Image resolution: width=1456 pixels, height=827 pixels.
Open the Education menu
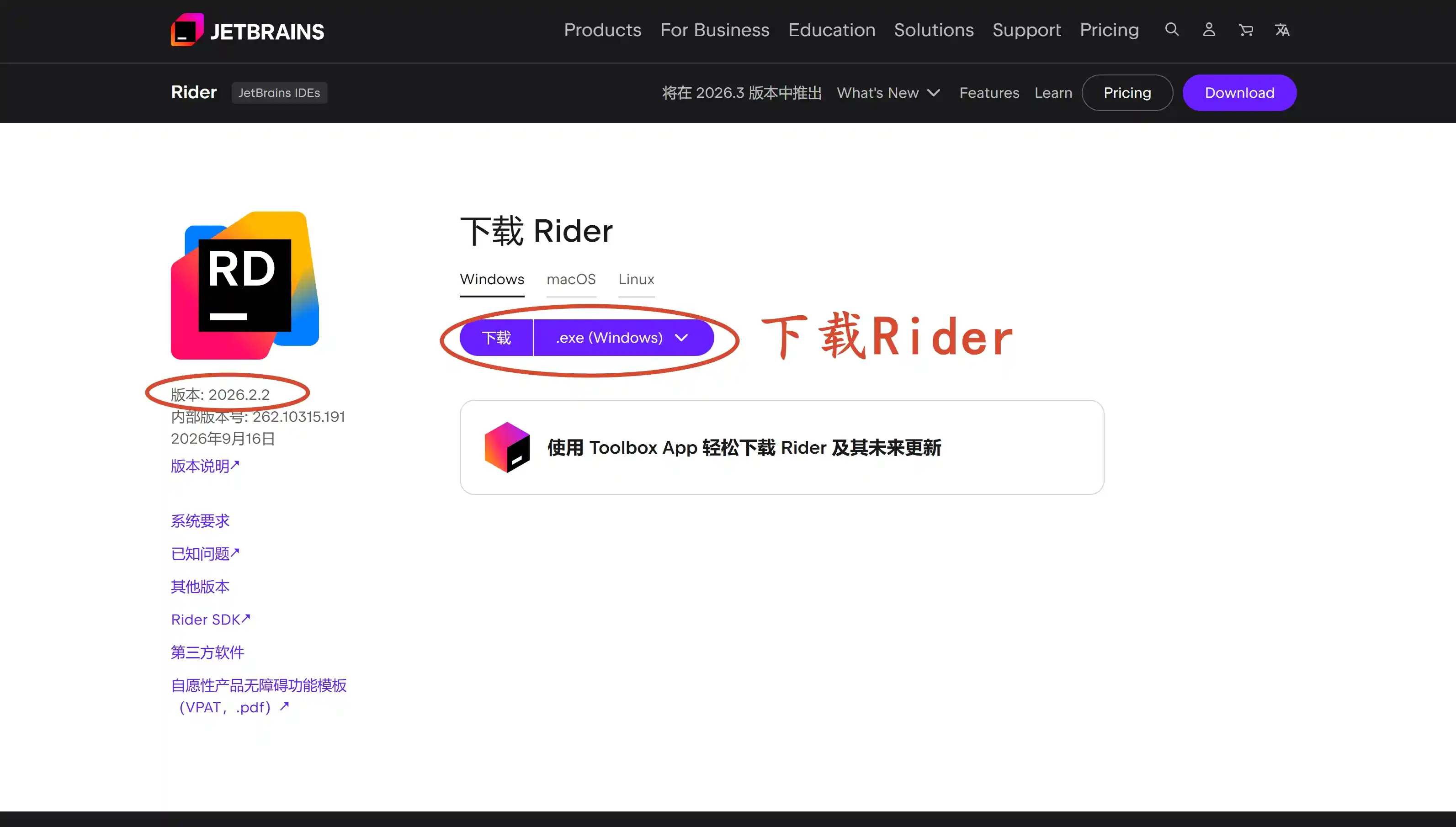pyautogui.click(x=832, y=30)
